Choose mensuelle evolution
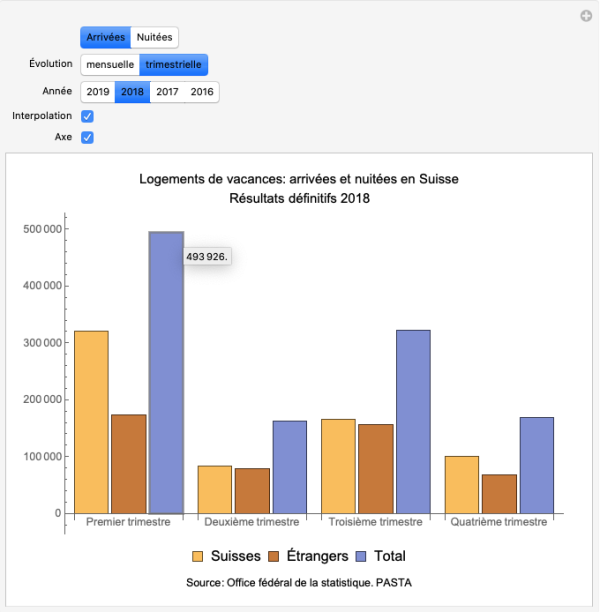This screenshot has width=600, height=612. pyautogui.click(x=110, y=64)
